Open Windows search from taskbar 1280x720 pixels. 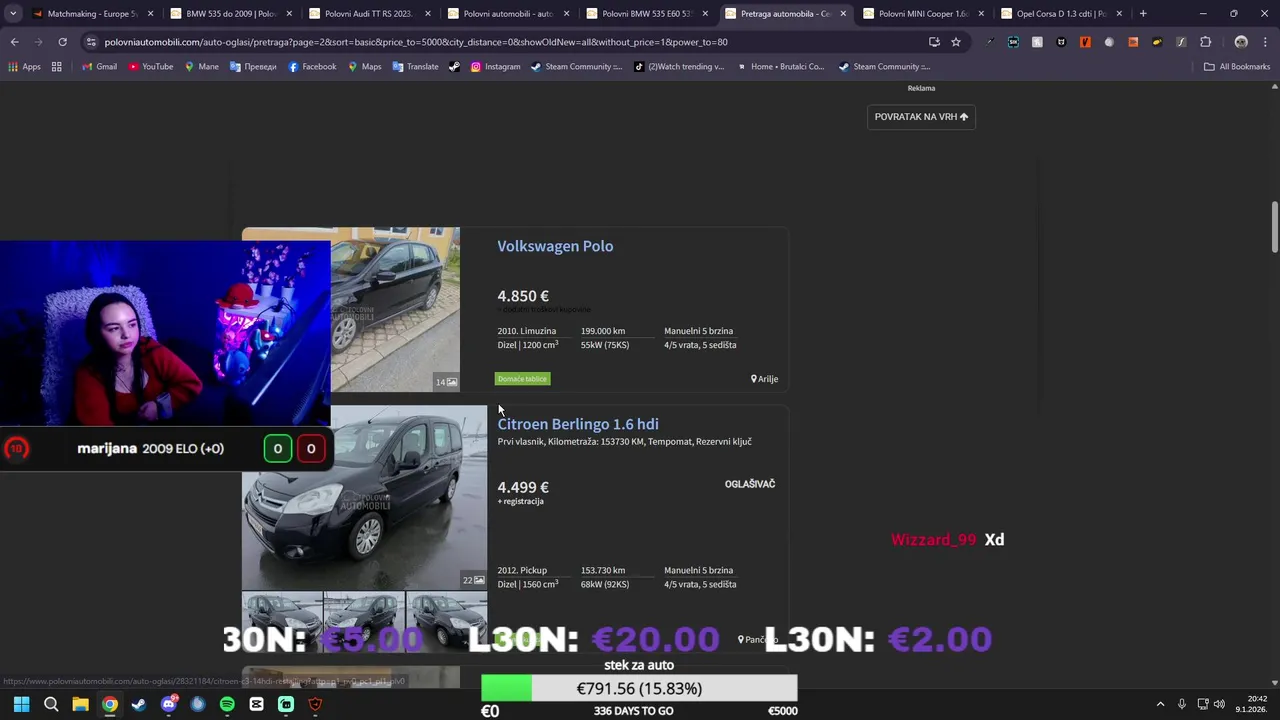click(x=51, y=704)
